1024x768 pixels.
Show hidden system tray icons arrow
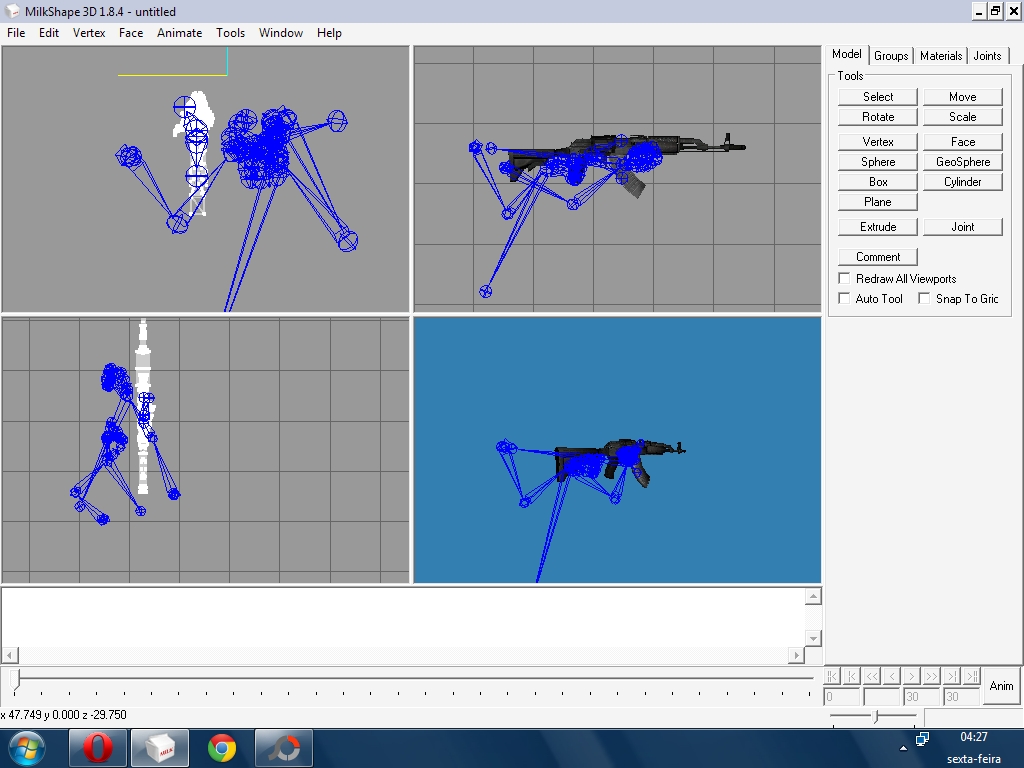click(x=903, y=748)
